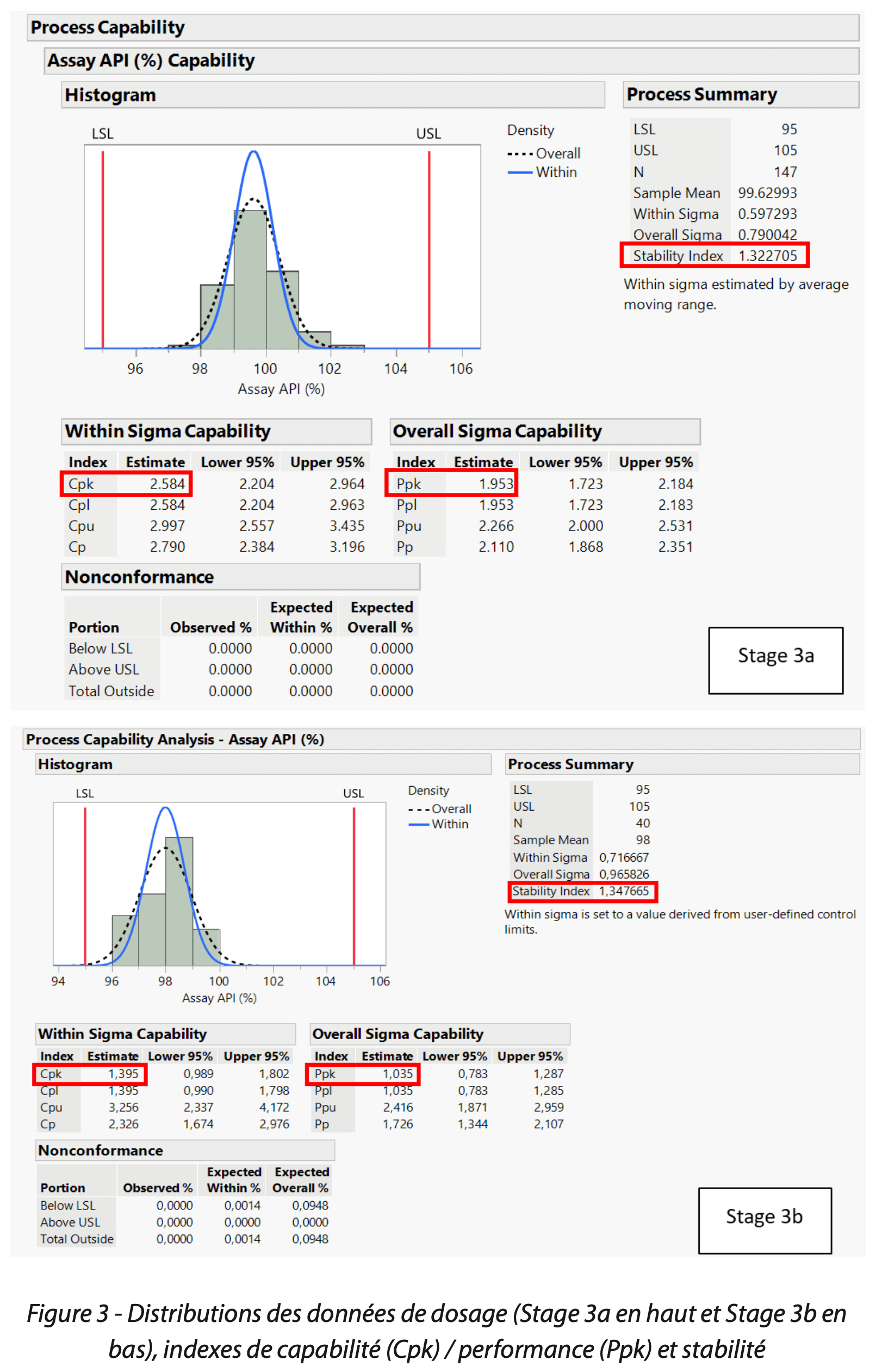Select the Stability Index value 1.322705
The height and width of the screenshot is (1372, 882).
[767, 256]
